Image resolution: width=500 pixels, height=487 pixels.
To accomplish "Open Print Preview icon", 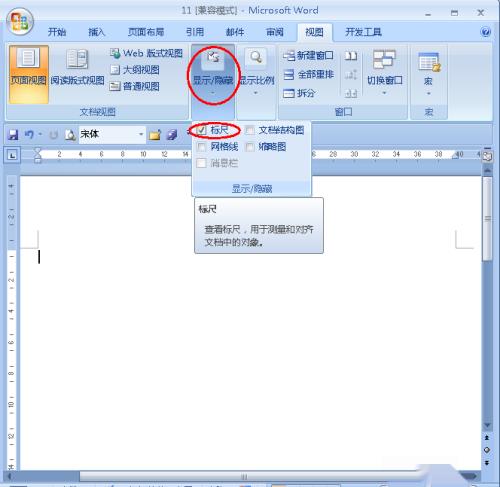I will pyautogui.click(x=70, y=135).
